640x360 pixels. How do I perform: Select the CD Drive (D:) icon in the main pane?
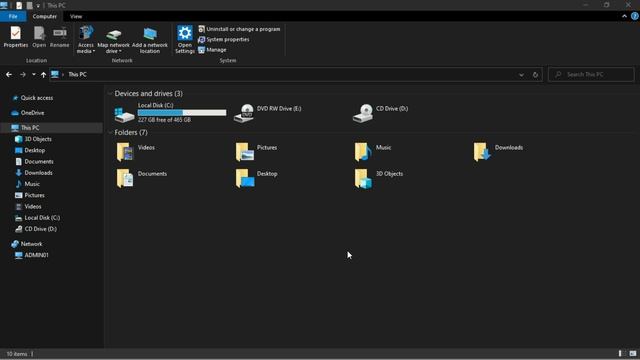tap(363, 113)
